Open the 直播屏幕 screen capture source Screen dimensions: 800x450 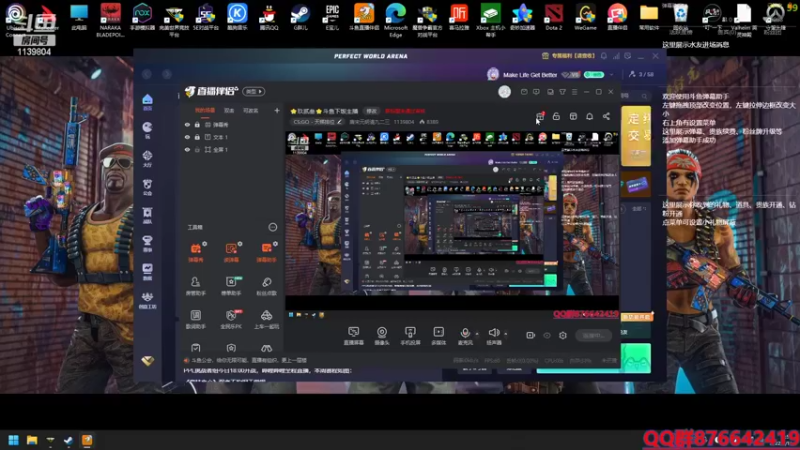pos(354,336)
